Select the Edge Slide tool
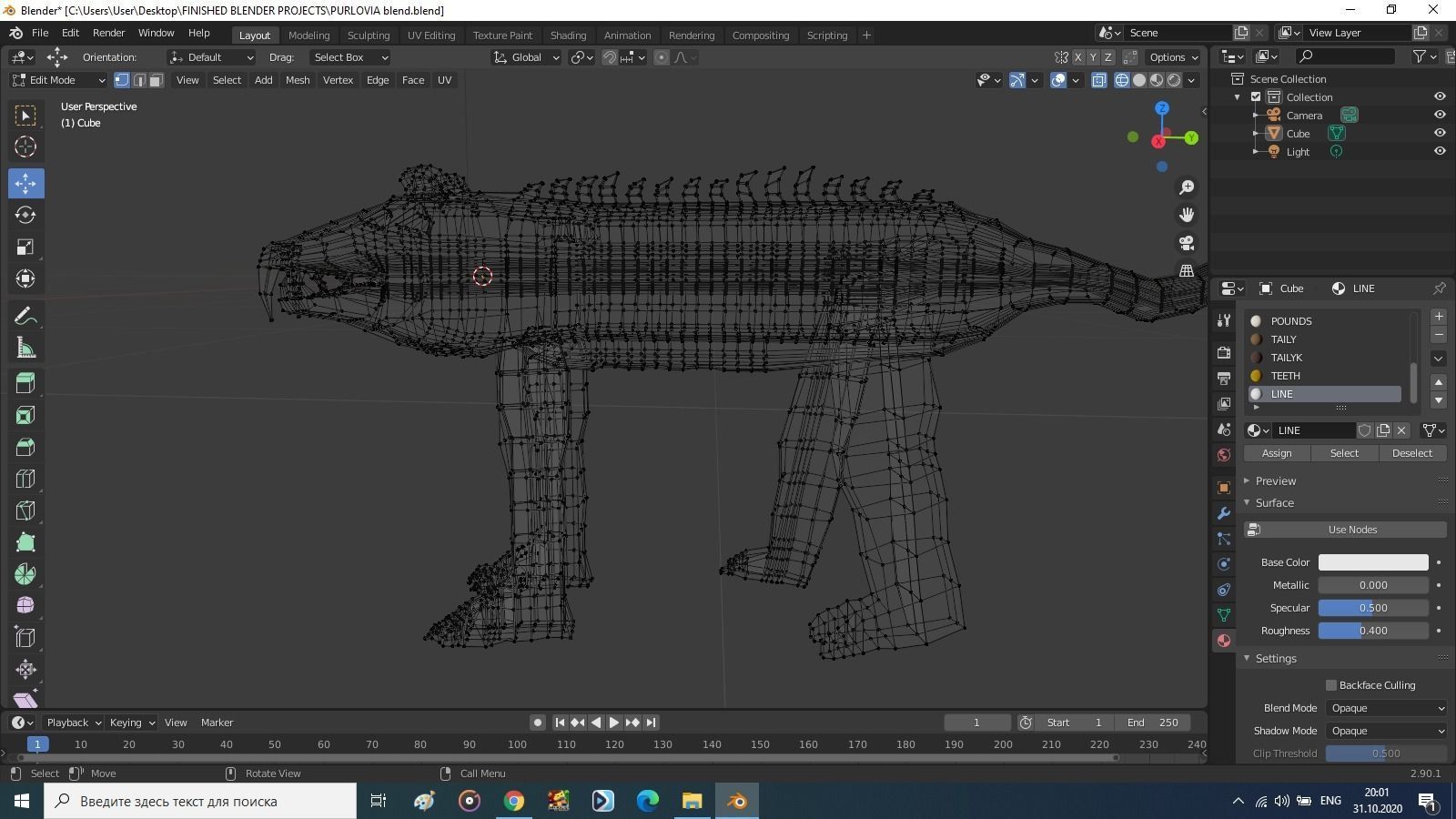The width and height of the screenshot is (1456, 819). (25, 638)
